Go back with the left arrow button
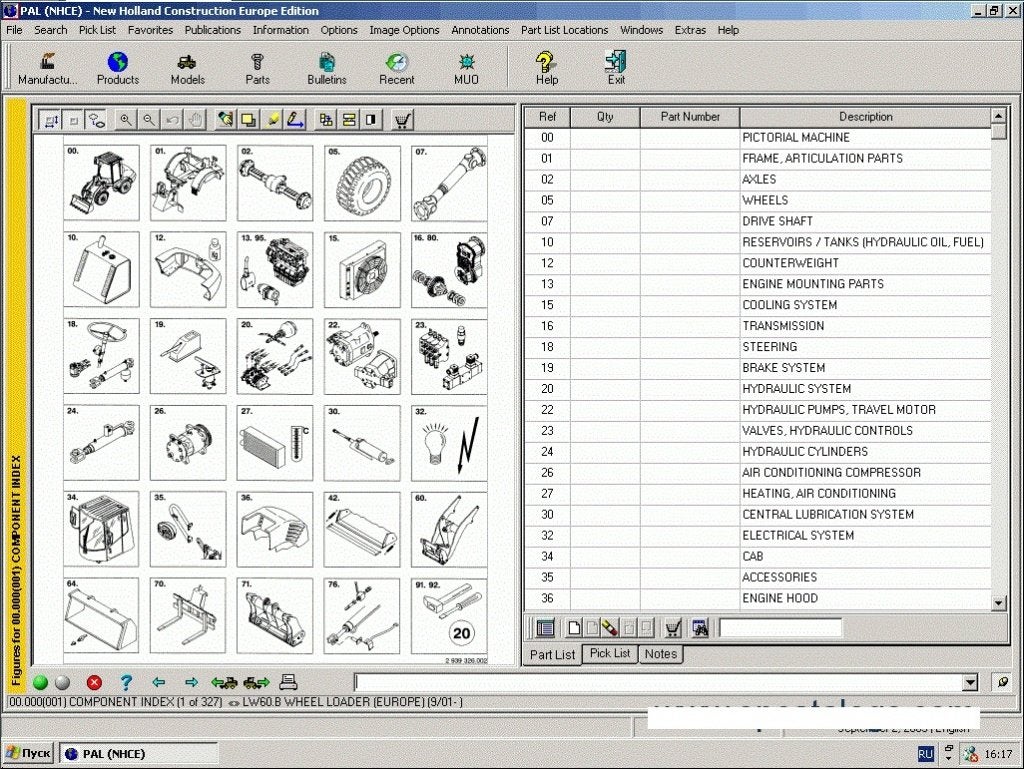 click(158, 683)
